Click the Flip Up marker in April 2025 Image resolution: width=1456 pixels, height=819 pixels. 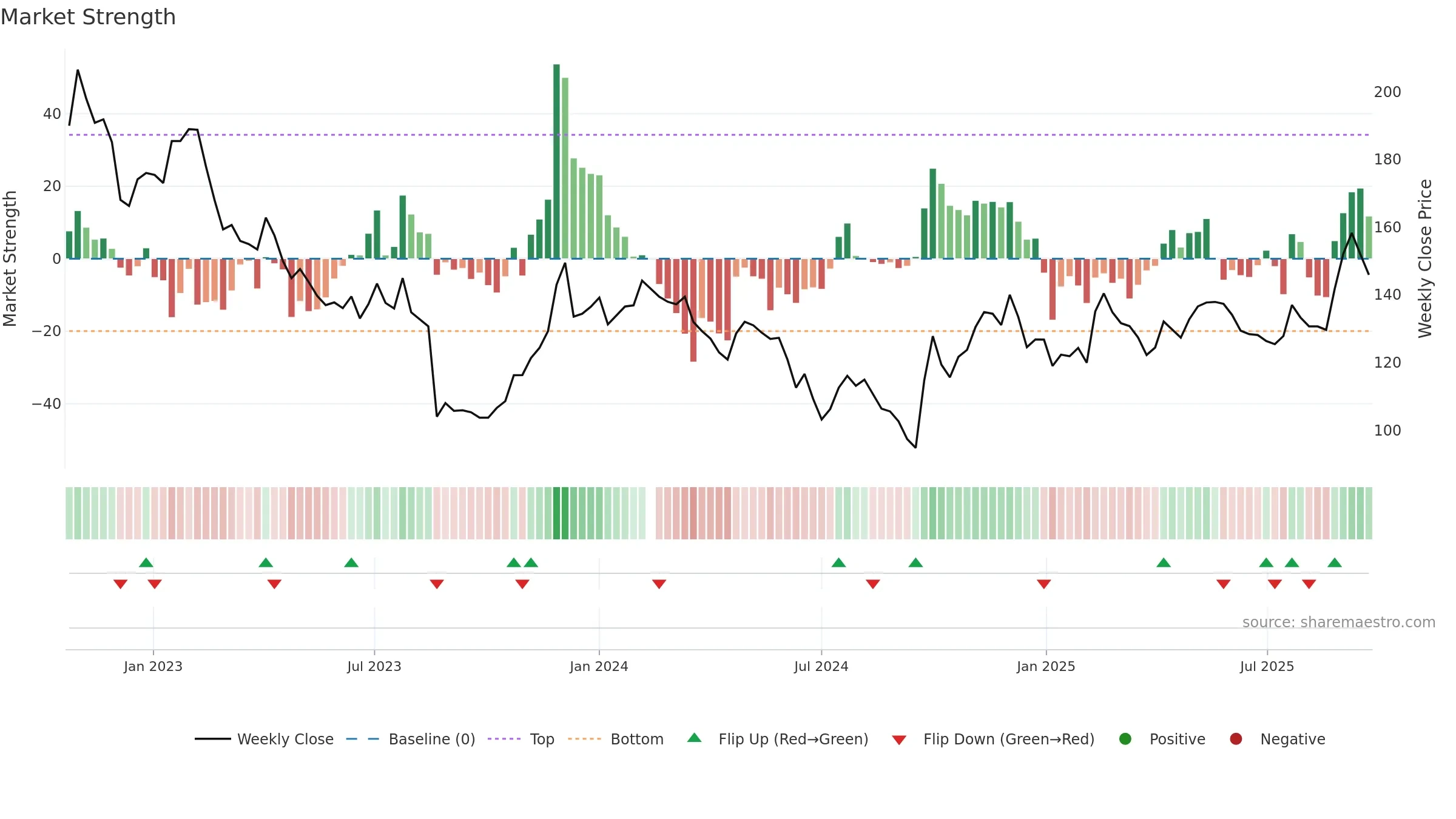coord(1164,562)
